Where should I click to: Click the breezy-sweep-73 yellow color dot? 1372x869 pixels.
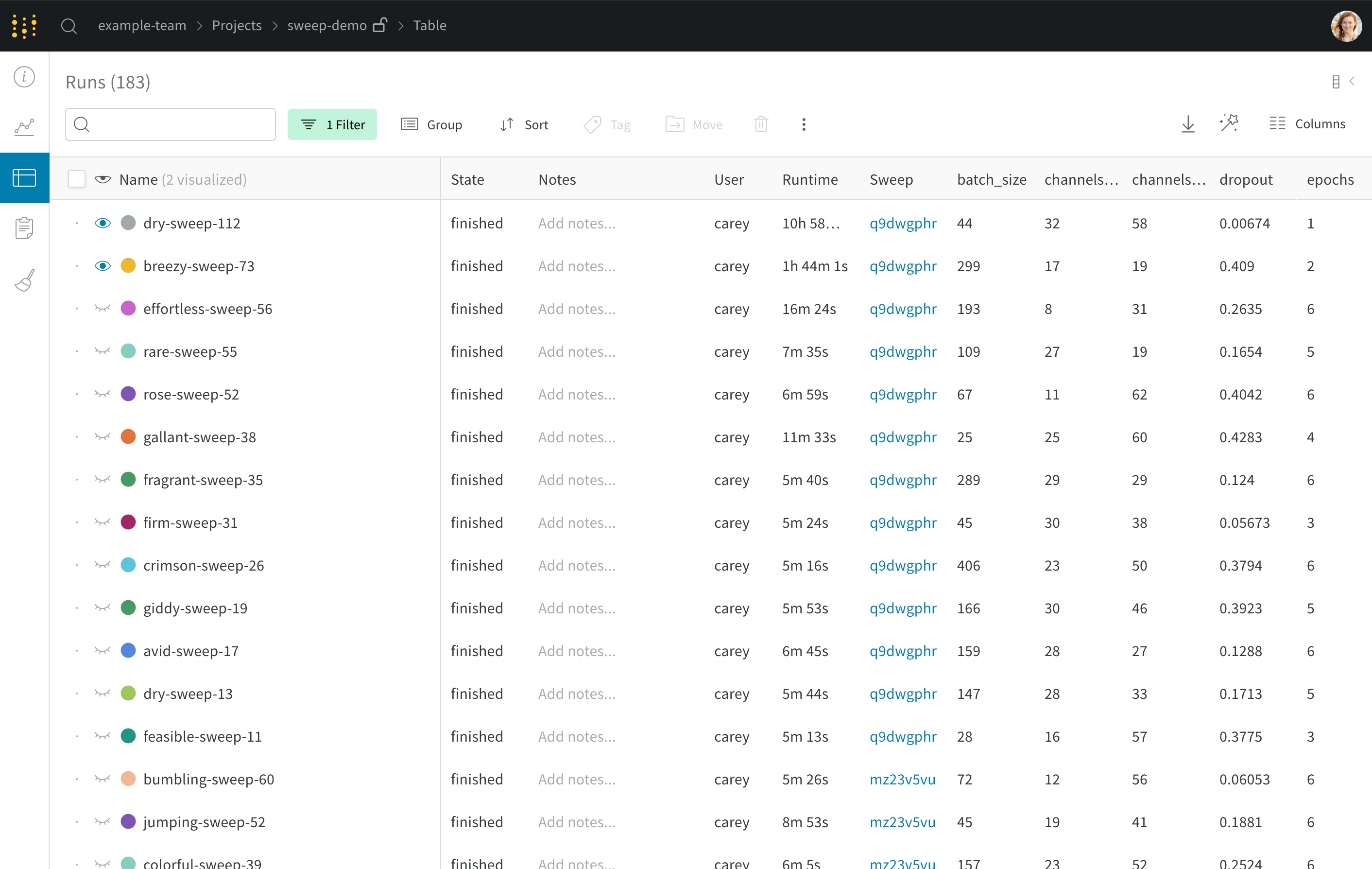[128, 265]
